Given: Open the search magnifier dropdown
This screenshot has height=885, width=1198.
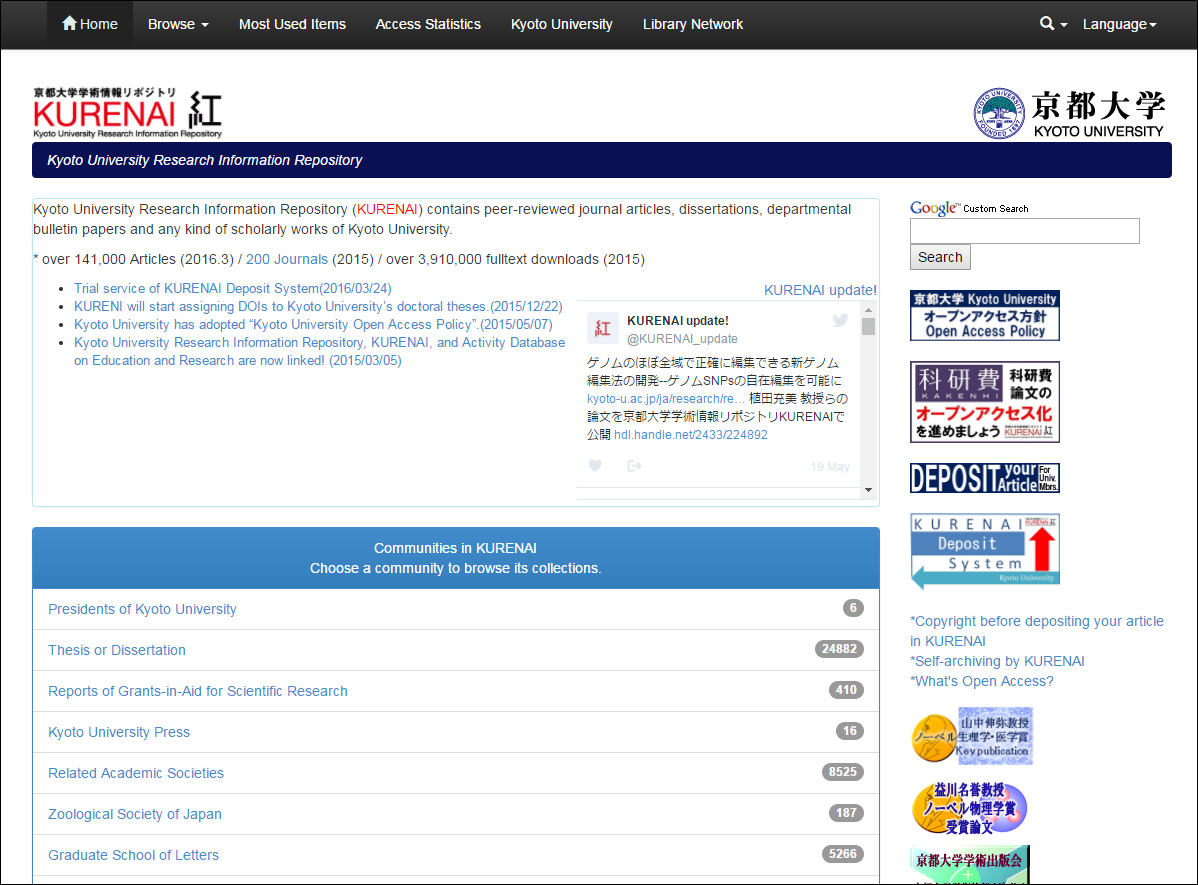Looking at the screenshot, I should point(1053,24).
